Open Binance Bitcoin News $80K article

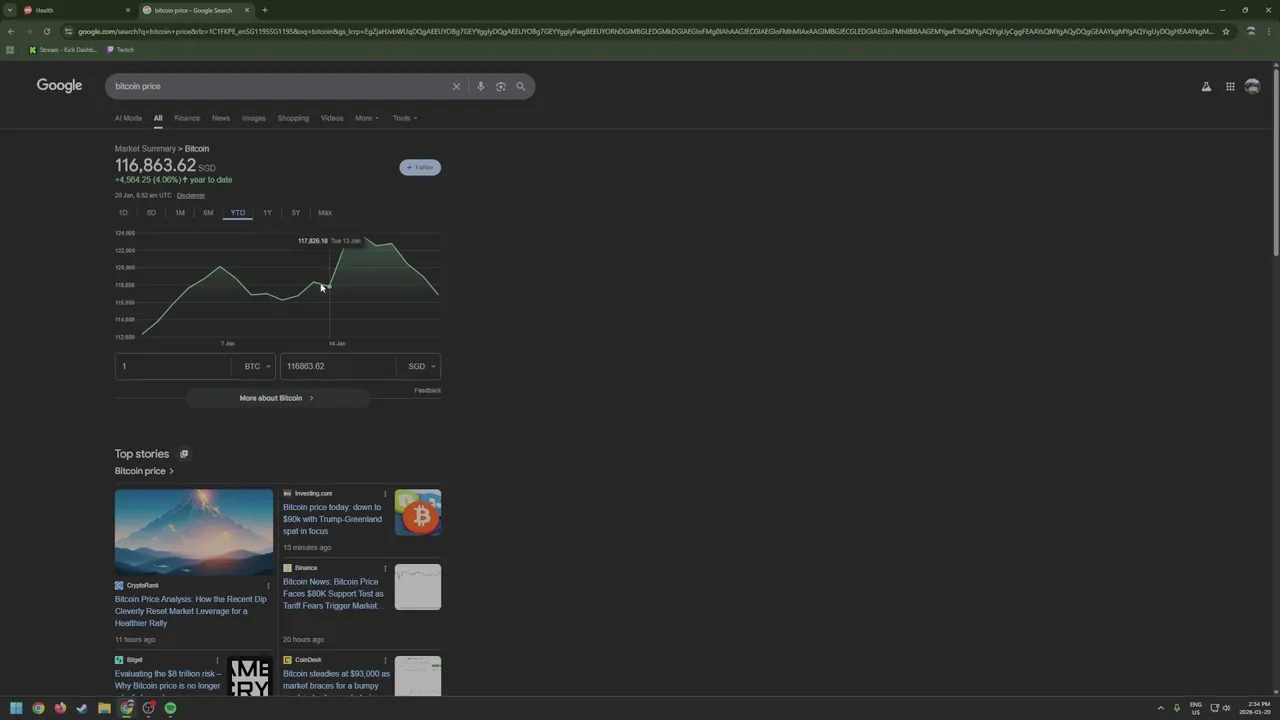click(333, 594)
